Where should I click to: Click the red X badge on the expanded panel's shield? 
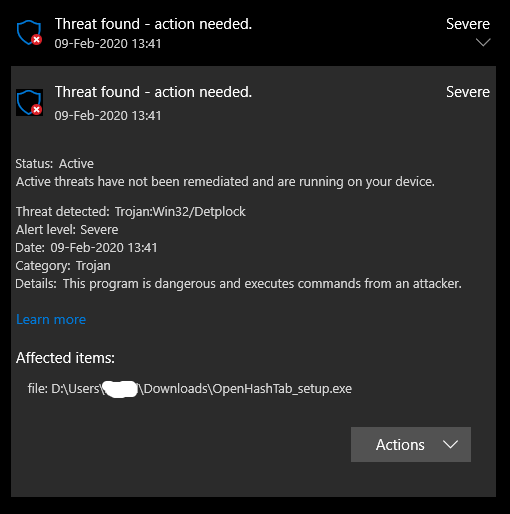(x=37, y=110)
